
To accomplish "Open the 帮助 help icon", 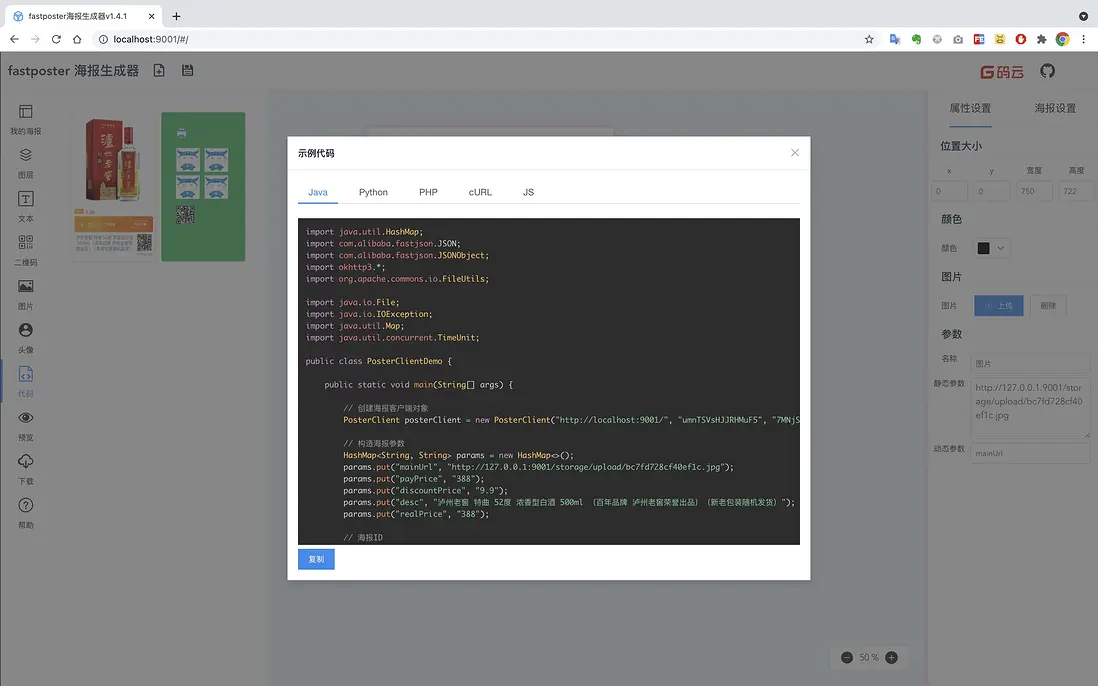I will 26,506.
